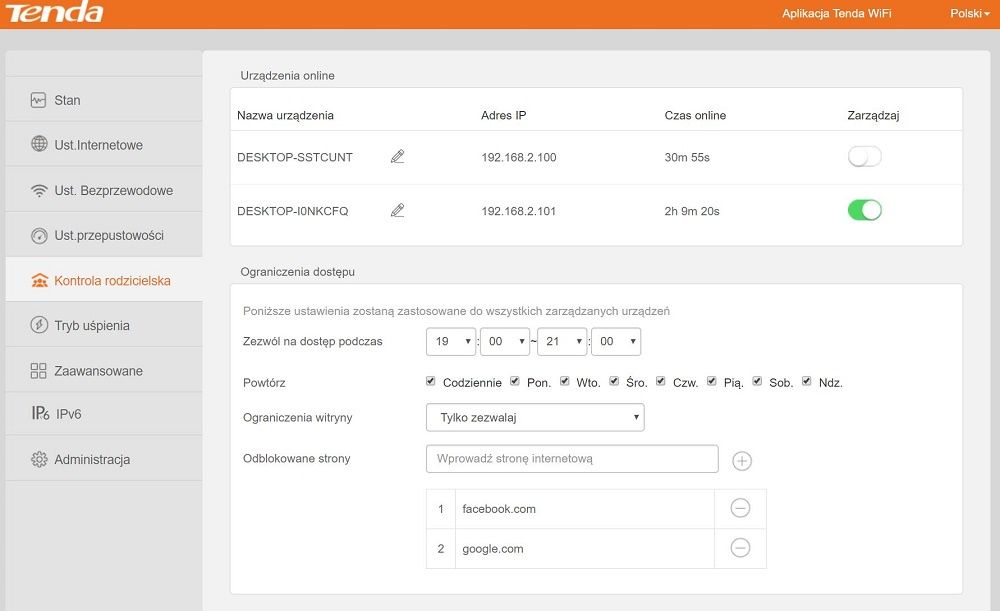Uncheck the Pią. checkbox
The height and width of the screenshot is (611, 1000).
[712, 381]
